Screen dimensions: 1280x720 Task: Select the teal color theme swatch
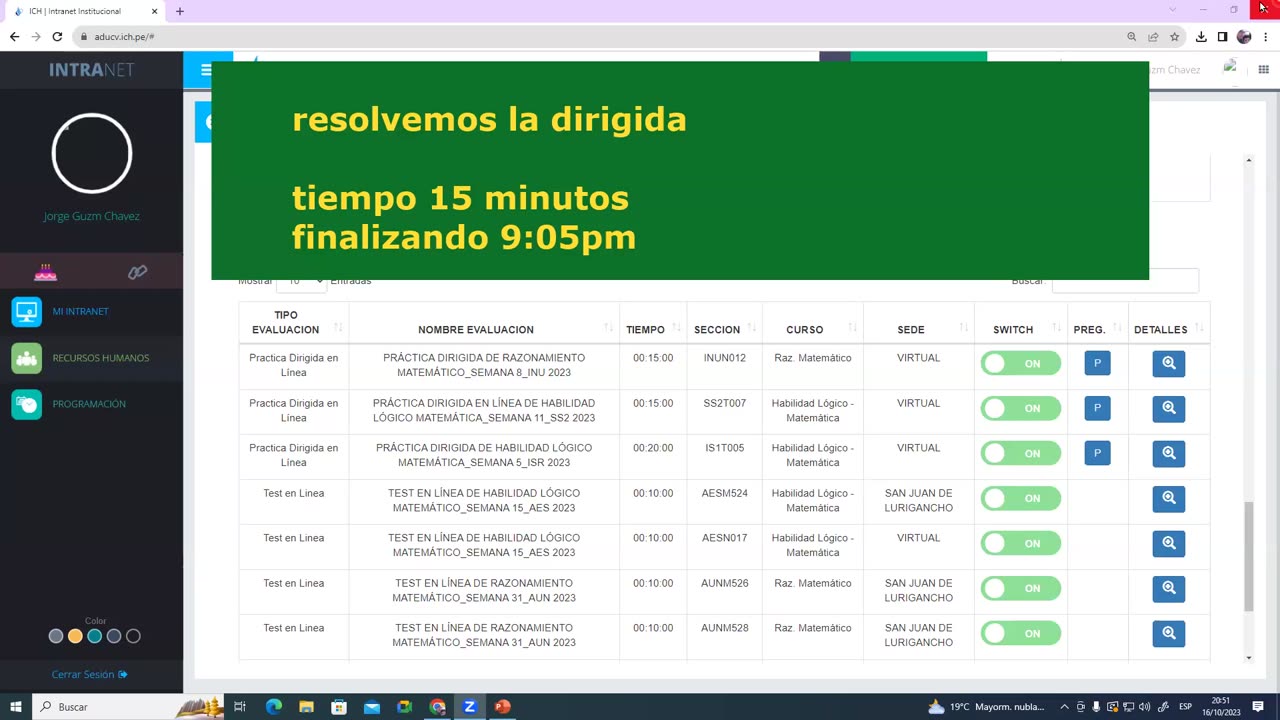tap(94, 636)
